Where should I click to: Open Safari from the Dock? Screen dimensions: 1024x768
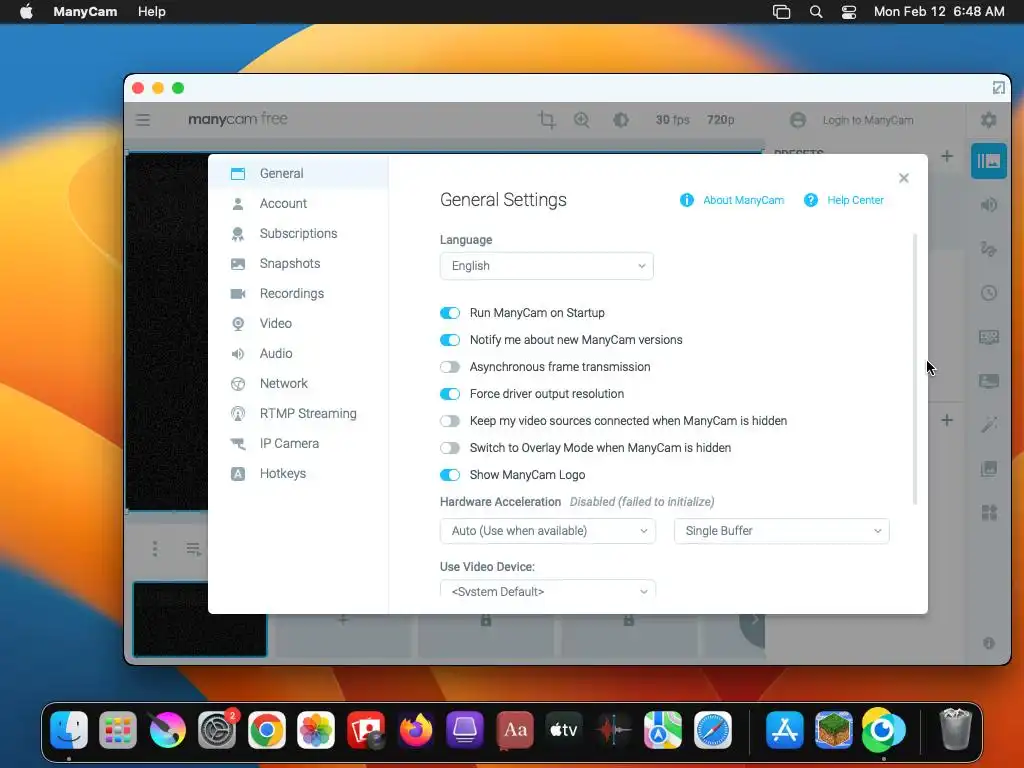712,730
